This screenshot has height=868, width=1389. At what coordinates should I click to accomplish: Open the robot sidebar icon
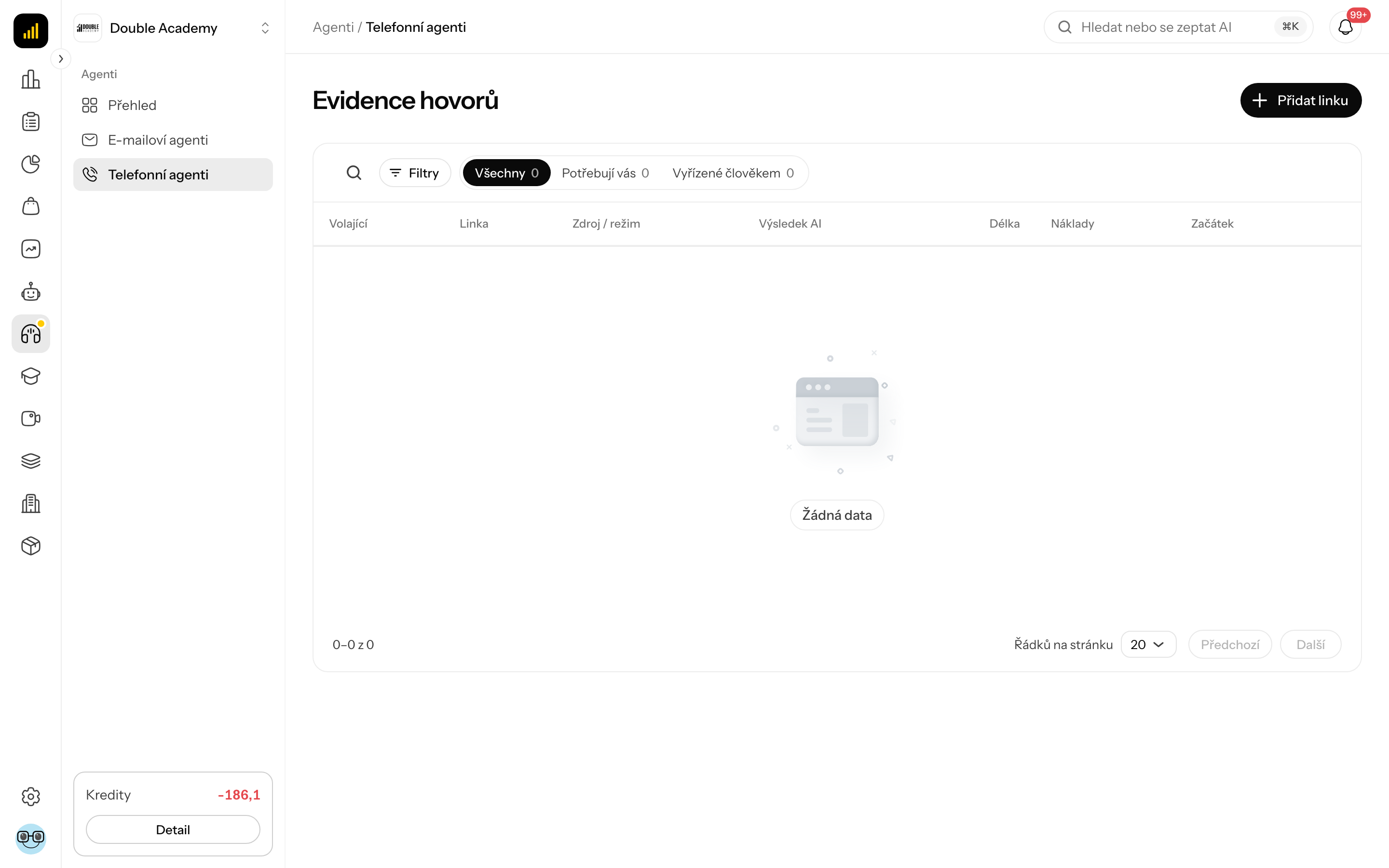coord(30,292)
